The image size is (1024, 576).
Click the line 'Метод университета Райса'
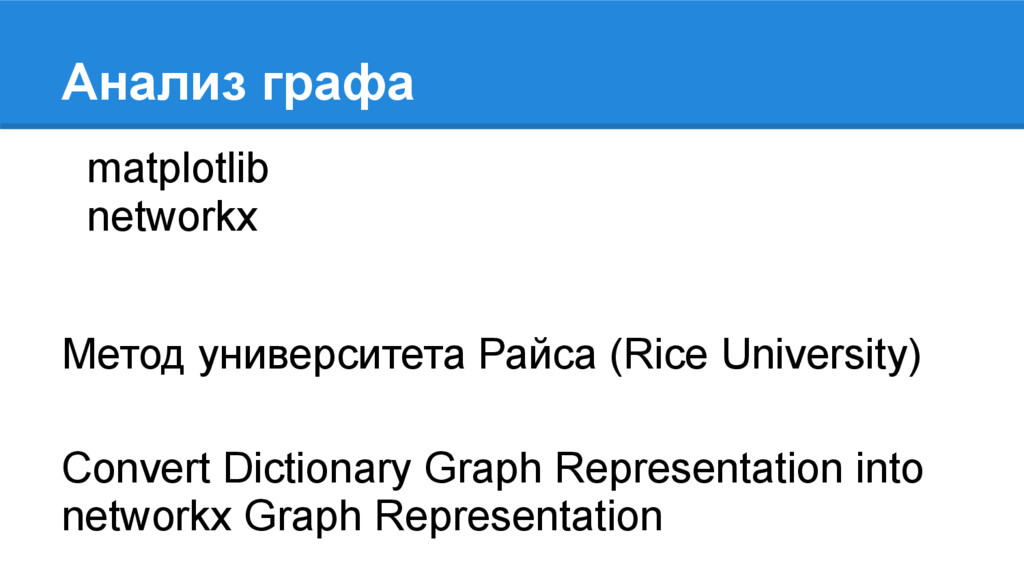[328, 355]
